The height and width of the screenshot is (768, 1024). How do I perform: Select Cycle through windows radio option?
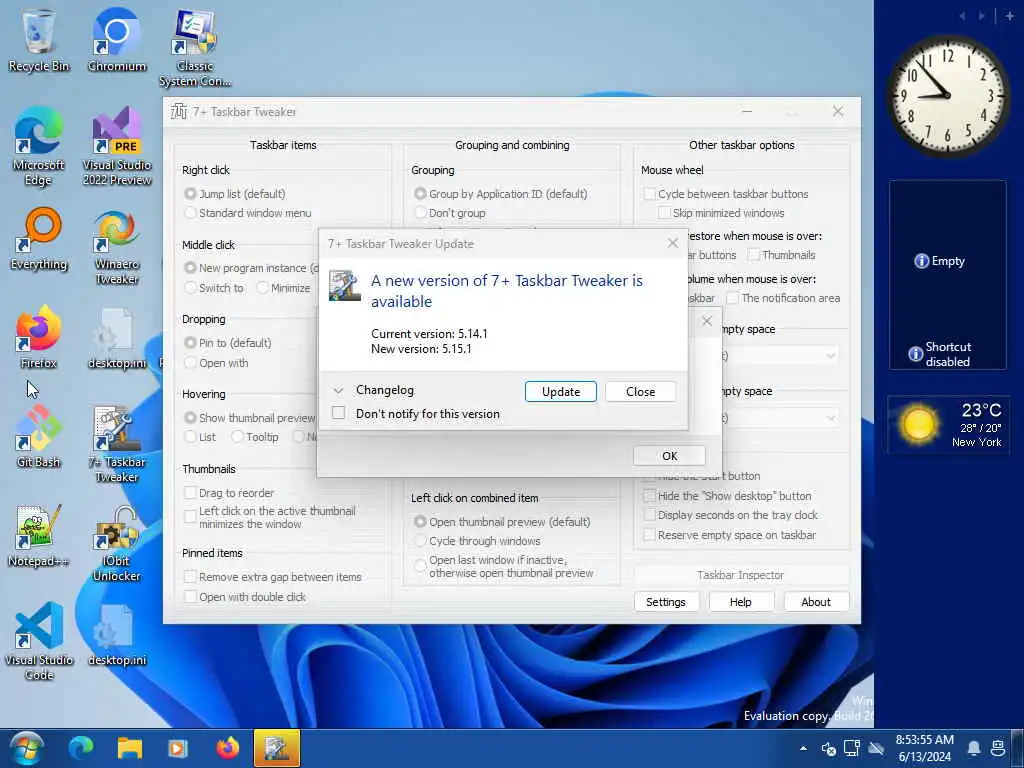420,541
